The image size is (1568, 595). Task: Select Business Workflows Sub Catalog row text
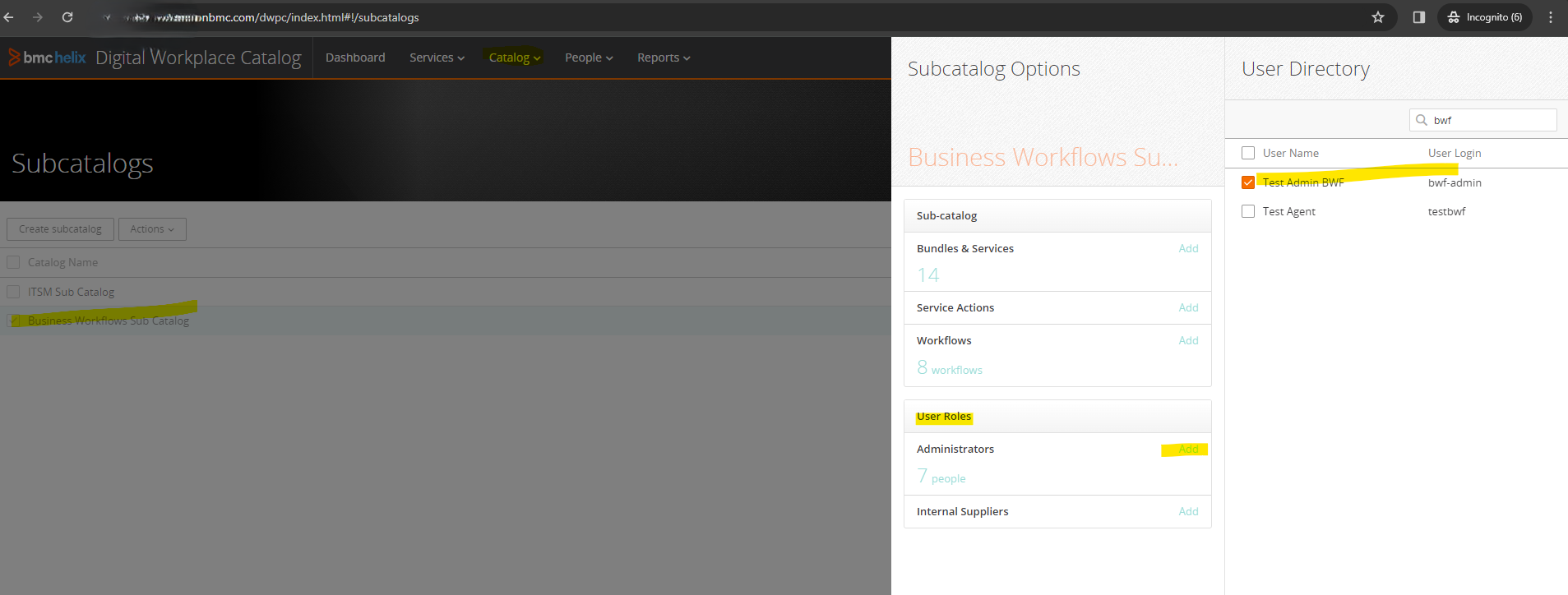[x=109, y=321]
